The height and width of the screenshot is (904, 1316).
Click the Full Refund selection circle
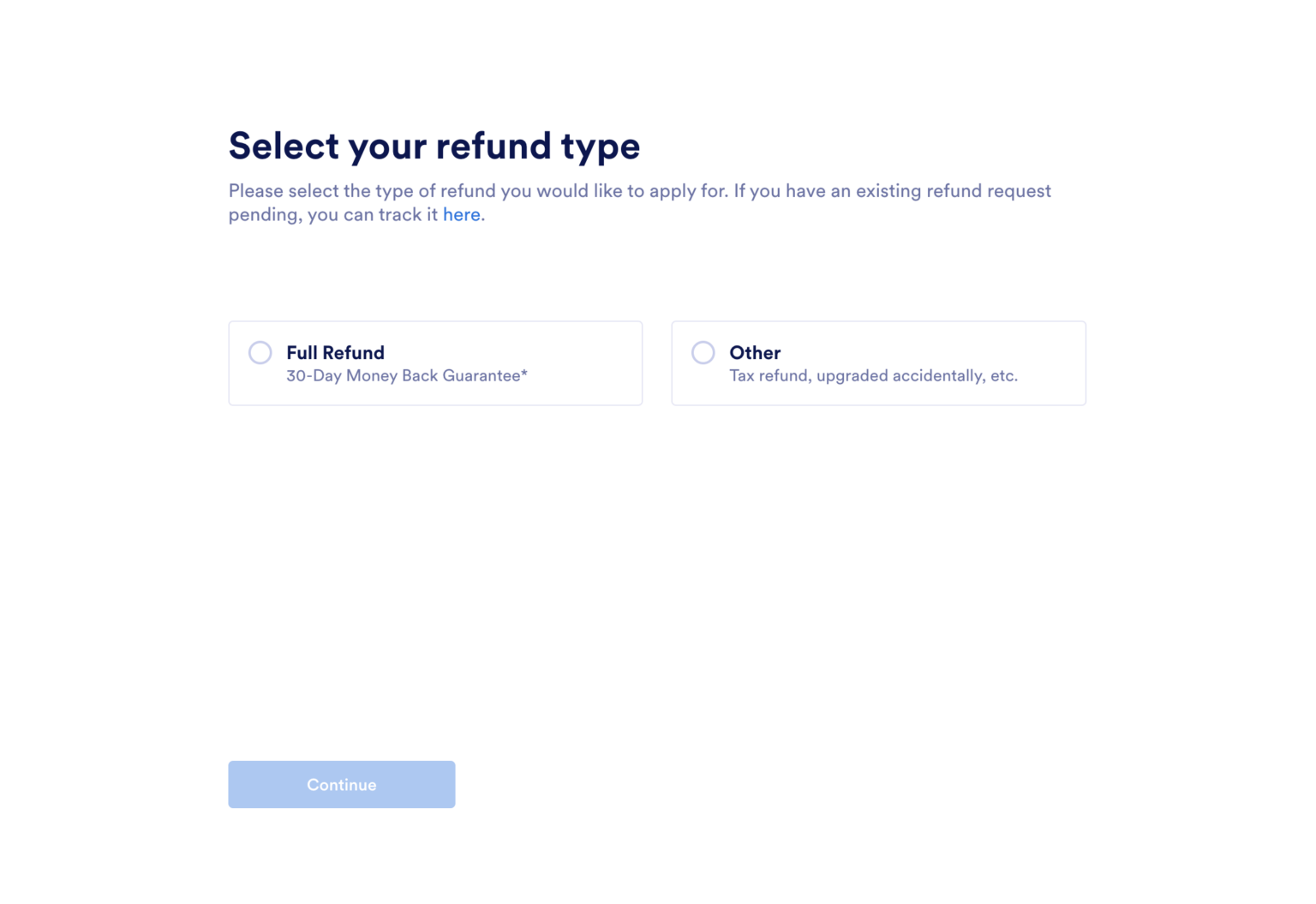(x=260, y=352)
